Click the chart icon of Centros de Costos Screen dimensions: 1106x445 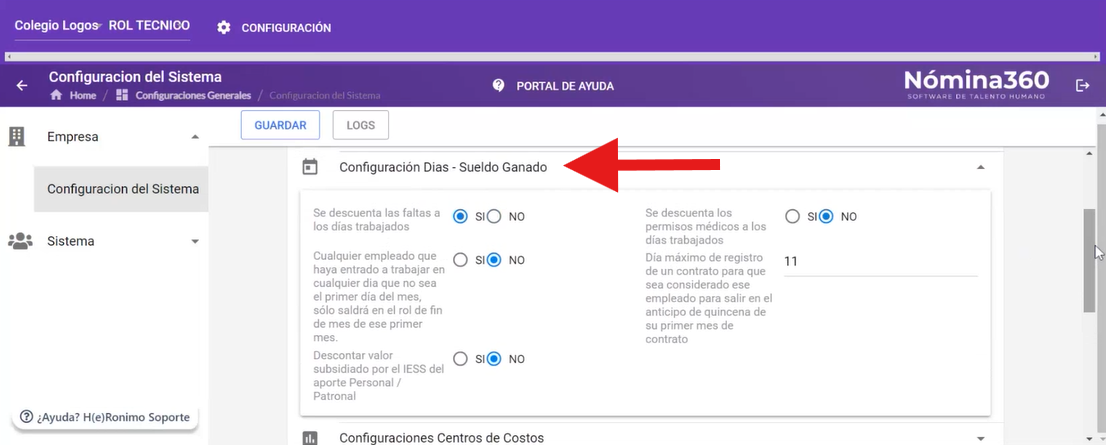pos(309,438)
